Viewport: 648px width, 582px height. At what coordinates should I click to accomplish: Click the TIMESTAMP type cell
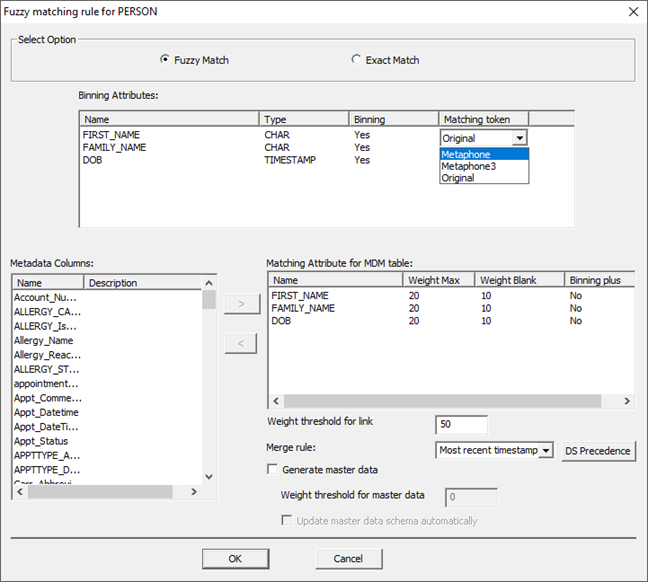(x=290, y=160)
